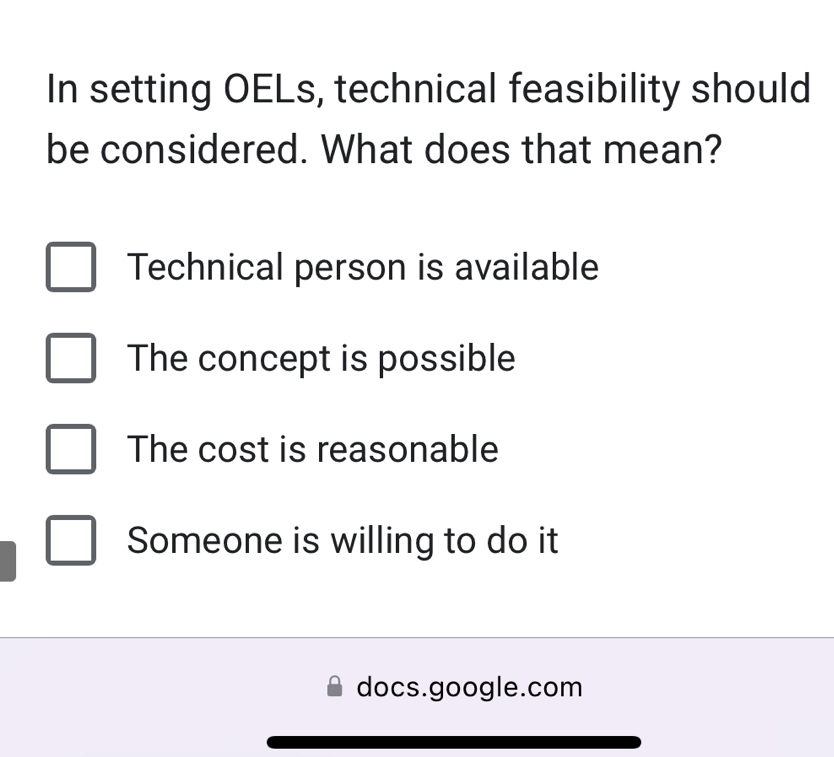The image size is (834, 757).
Task: Tap the black home indicator bar
Action: click(454, 742)
